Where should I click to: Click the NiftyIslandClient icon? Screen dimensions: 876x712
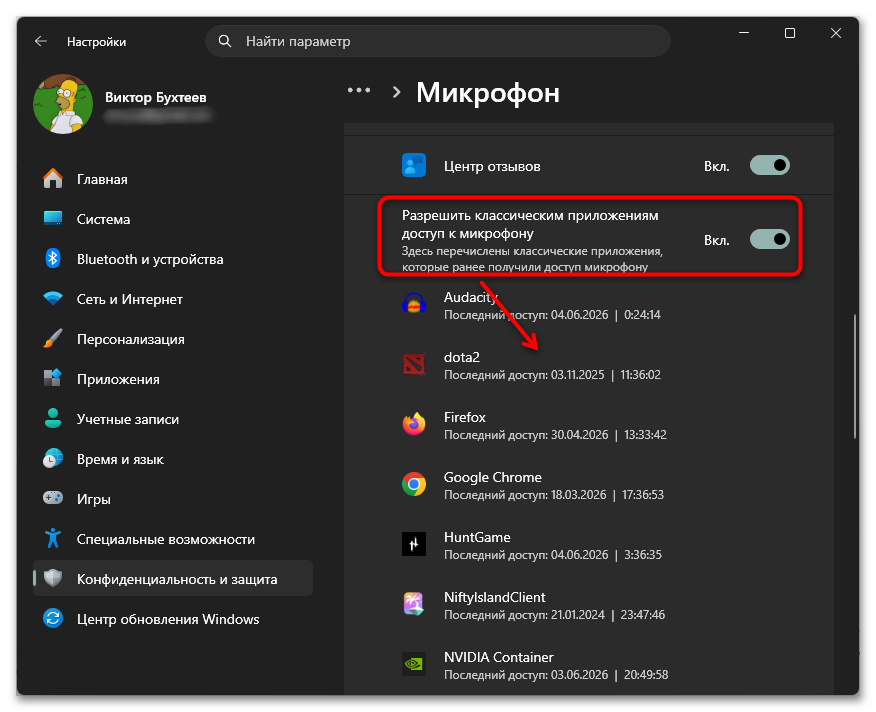tap(414, 604)
